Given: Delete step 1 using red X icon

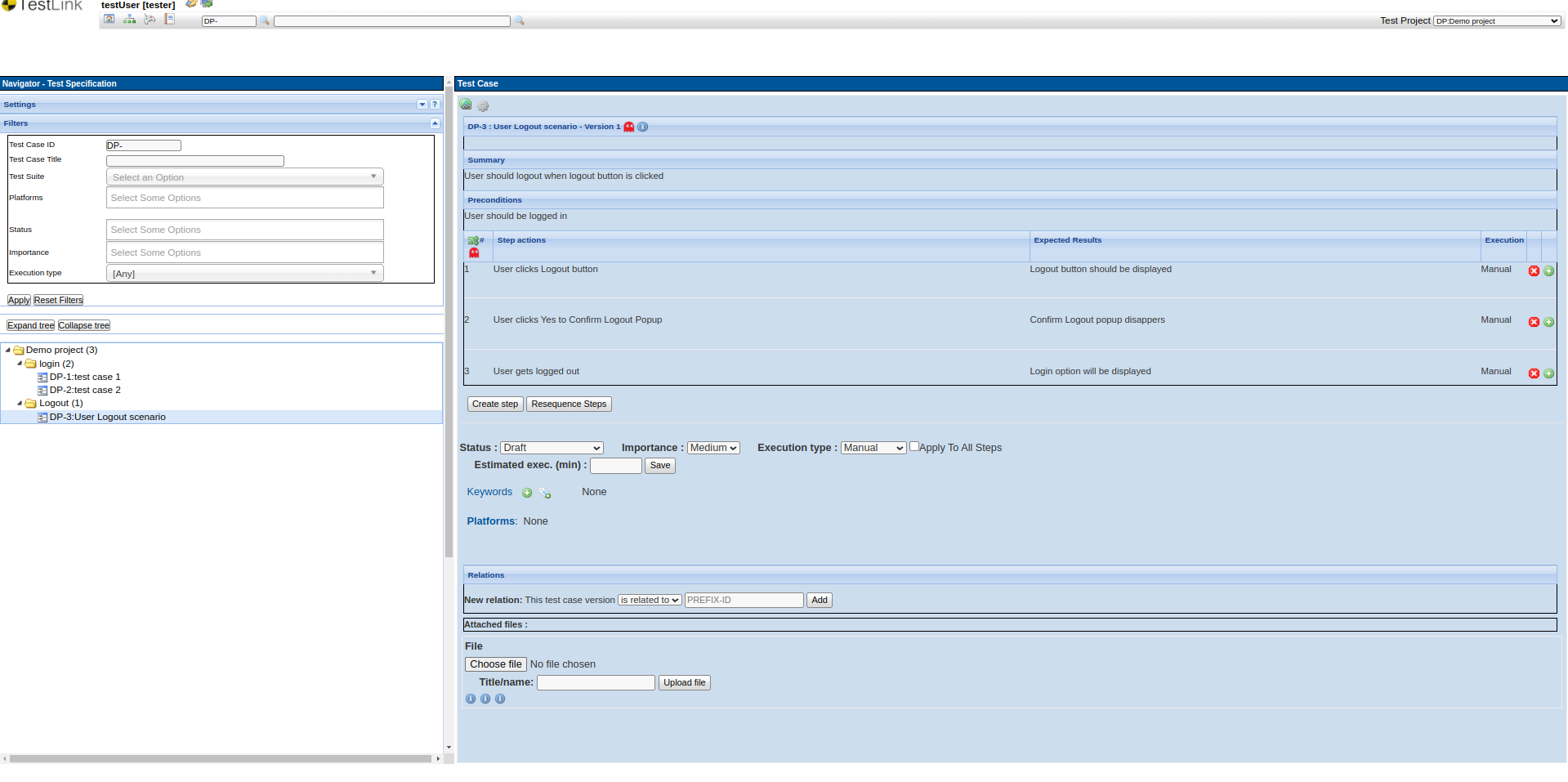Looking at the screenshot, I should (x=1534, y=270).
